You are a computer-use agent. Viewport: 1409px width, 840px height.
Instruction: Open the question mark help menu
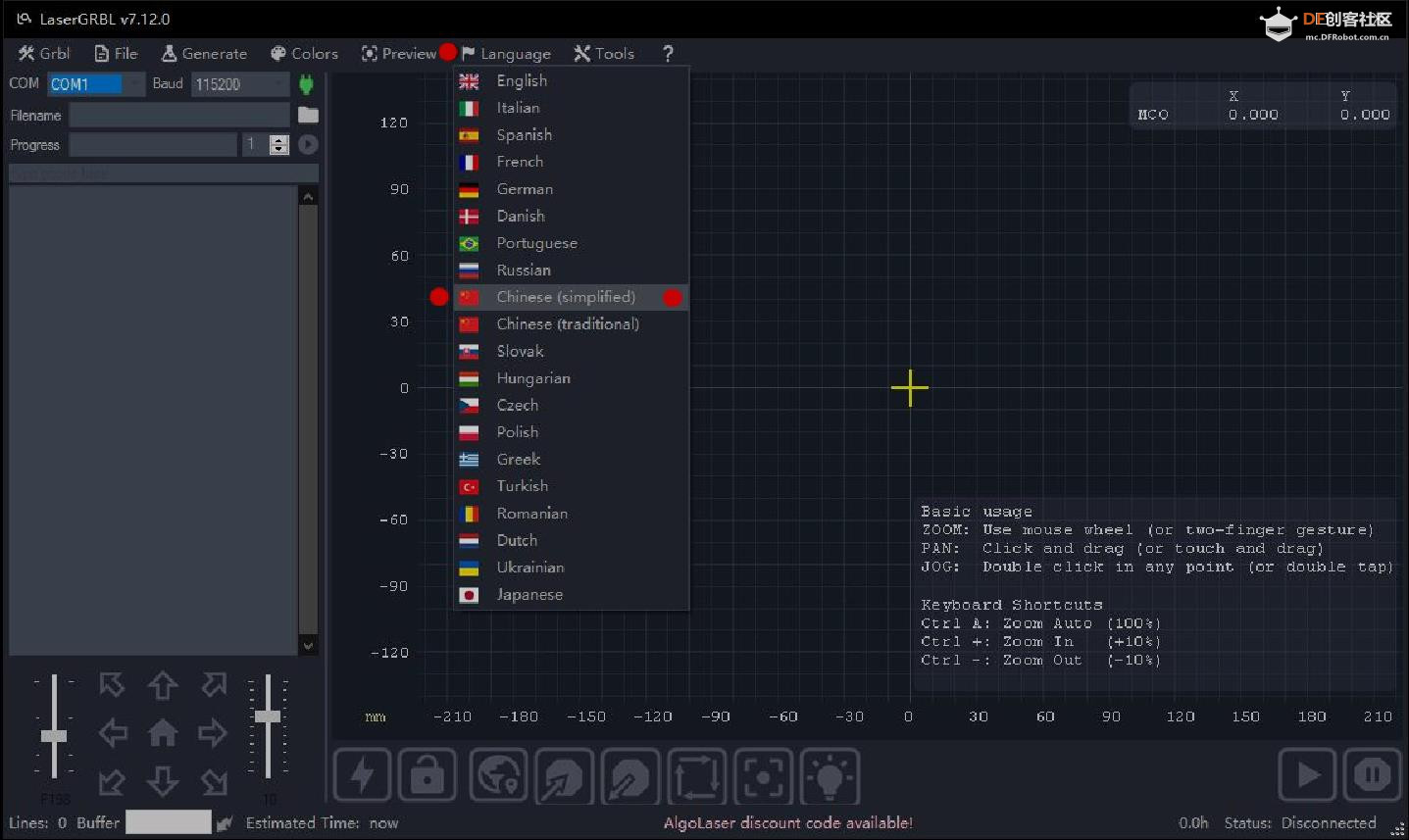(668, 53)
